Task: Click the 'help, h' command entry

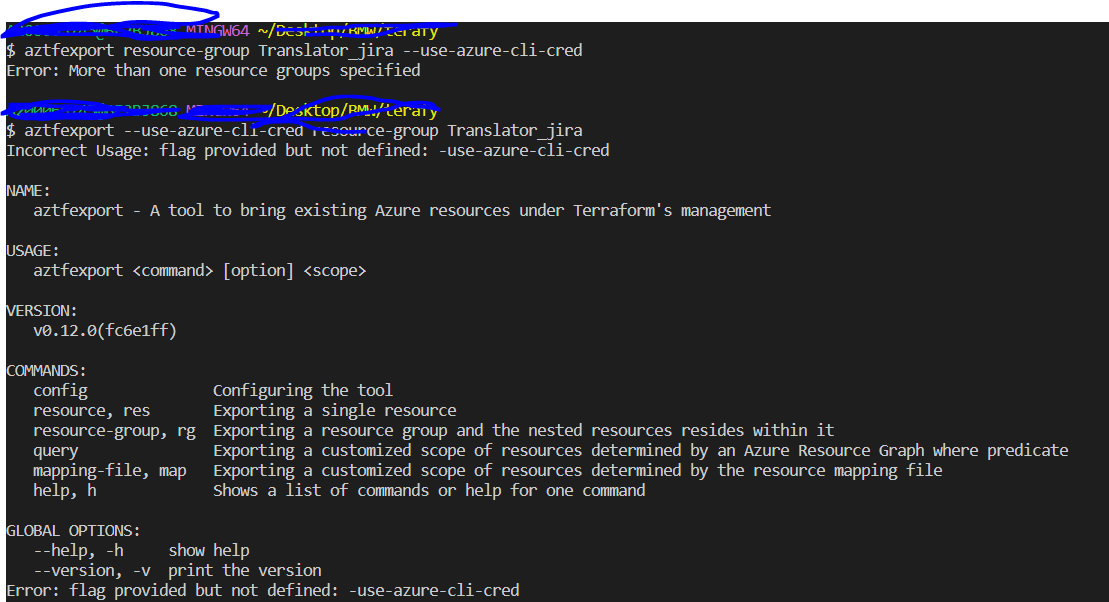Action: pos(65,490)
